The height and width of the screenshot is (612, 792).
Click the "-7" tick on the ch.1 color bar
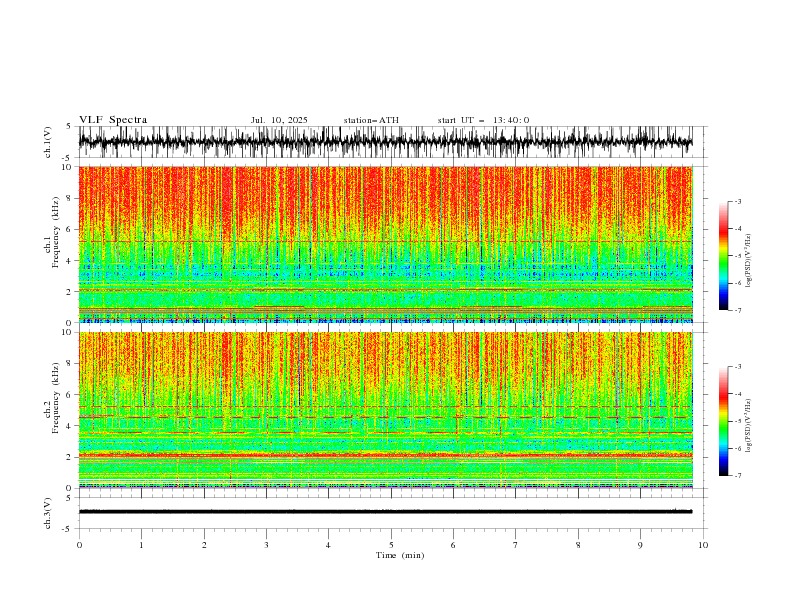pyautogui.click(x=738, y=311)
